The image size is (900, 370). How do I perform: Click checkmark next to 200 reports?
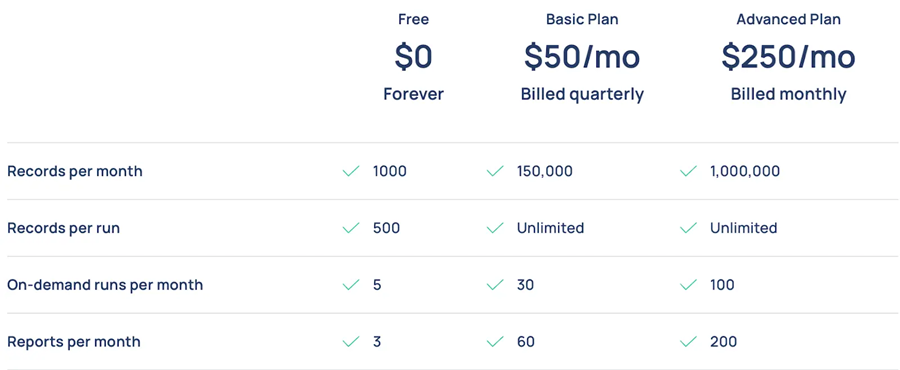[x=688, y=342]
